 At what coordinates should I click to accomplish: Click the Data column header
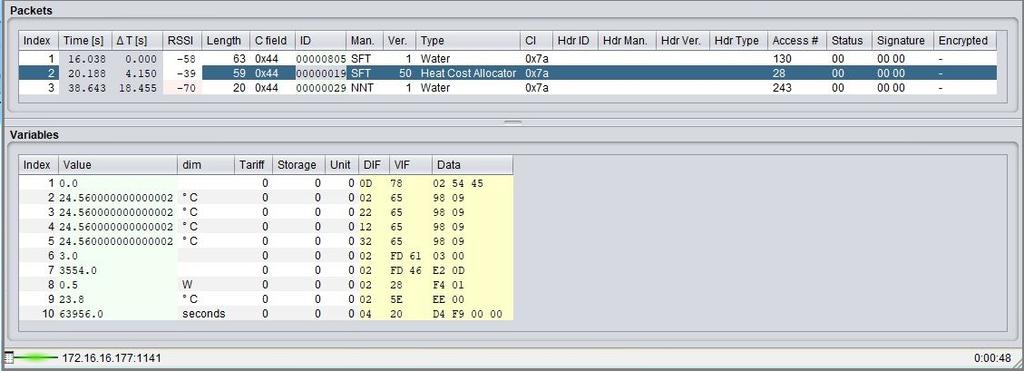click(472, 165)
